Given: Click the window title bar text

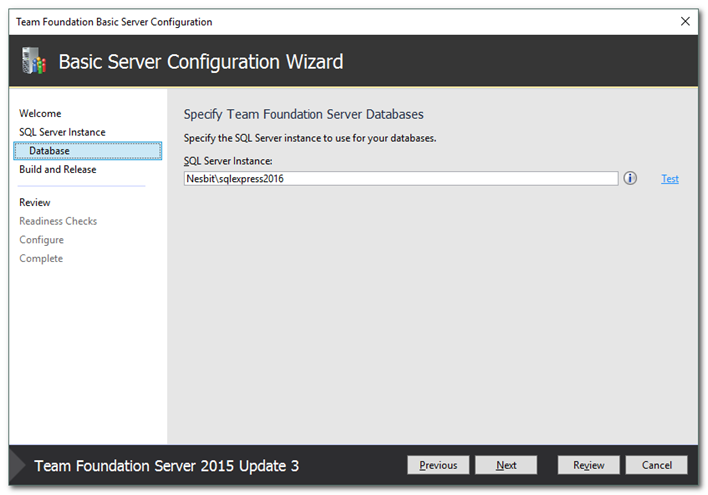Looking at the screenshot, I should tap(114, 22).
